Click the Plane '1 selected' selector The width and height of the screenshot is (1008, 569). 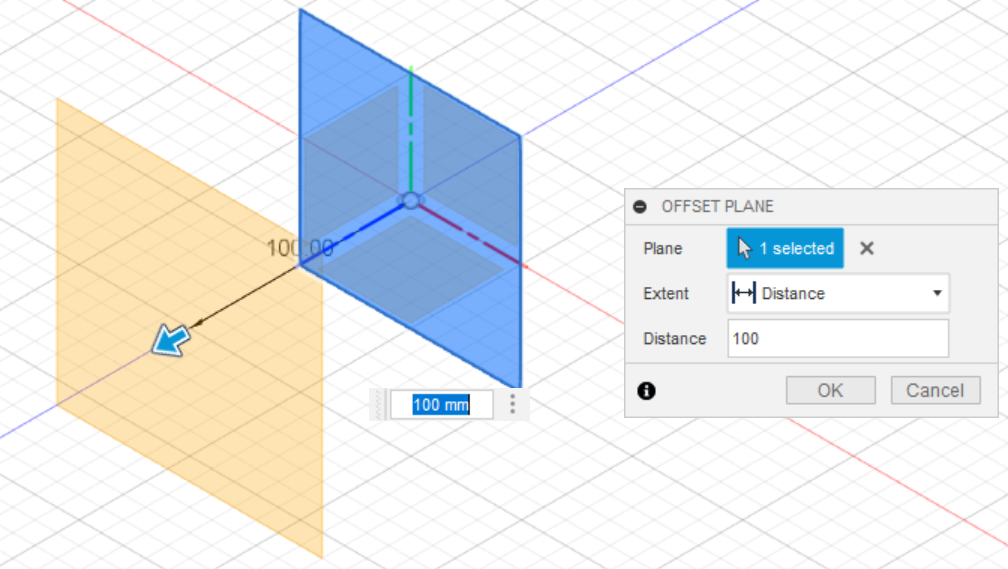pos(785,248)
